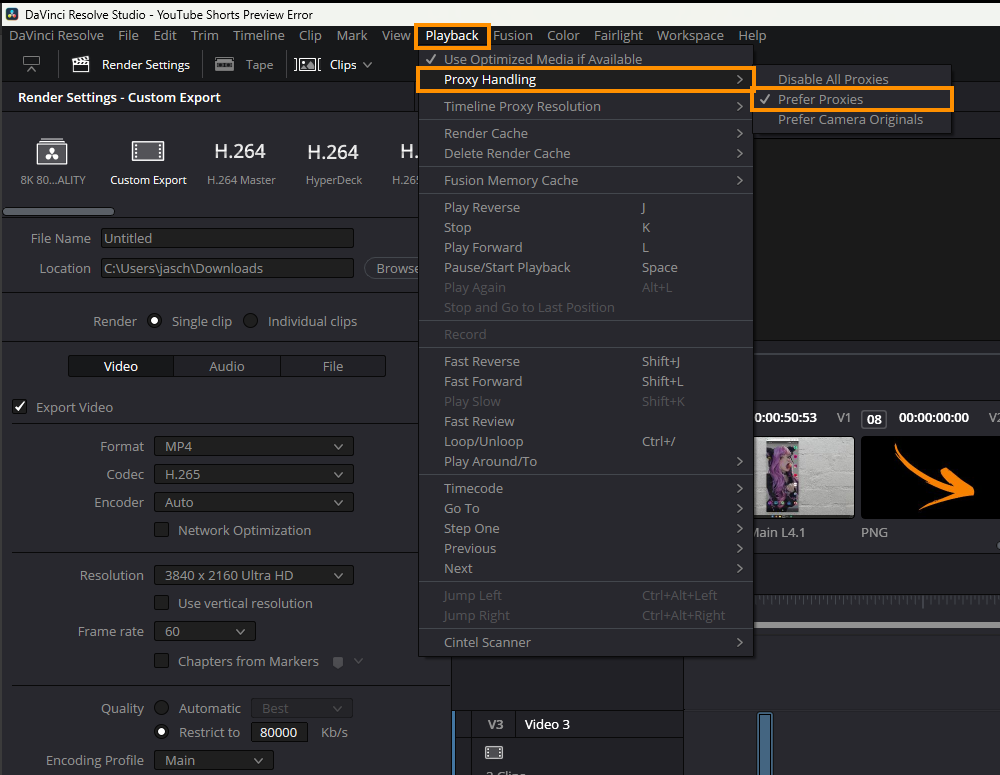The width and height of the screenshot is (1000, 775).
Task: Select Prefer Proxies option
Action: 852,100
